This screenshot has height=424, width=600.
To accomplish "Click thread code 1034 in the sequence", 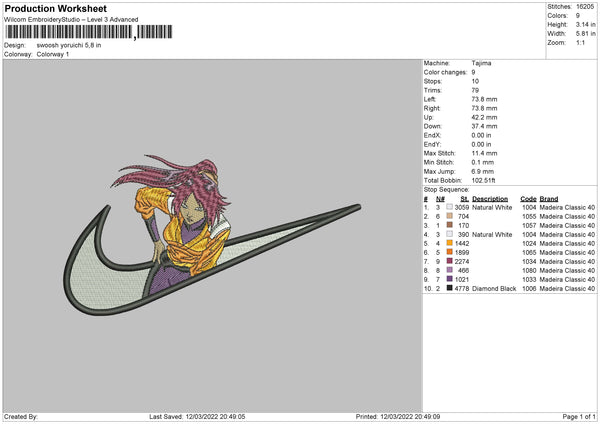I will click(x=529, y=261).
